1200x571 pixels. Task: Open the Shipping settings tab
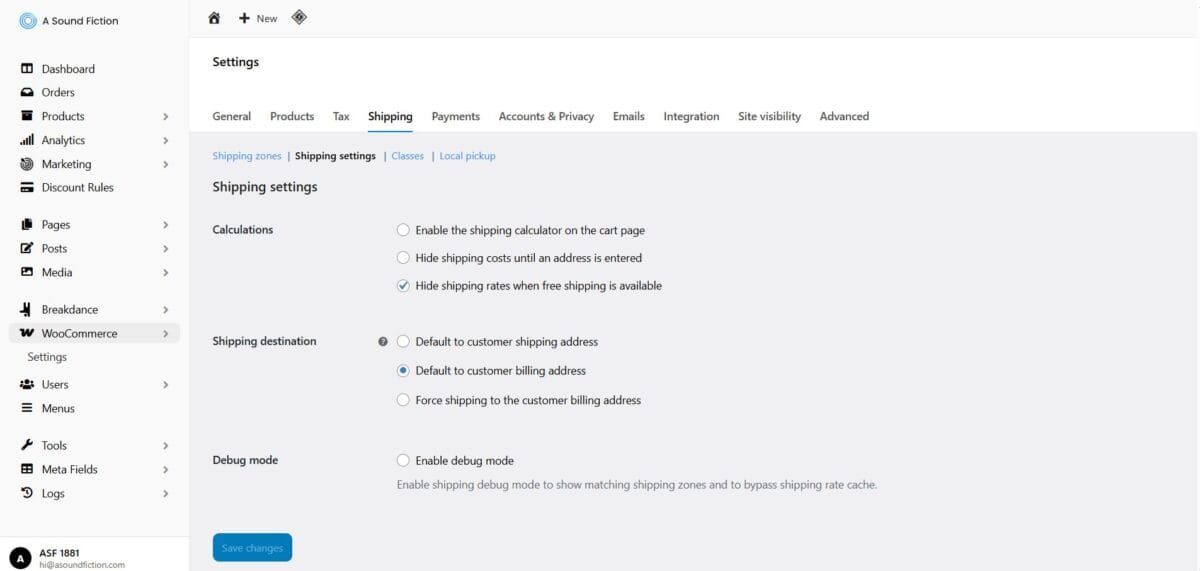pyautogui.click(x=390, y=116)
